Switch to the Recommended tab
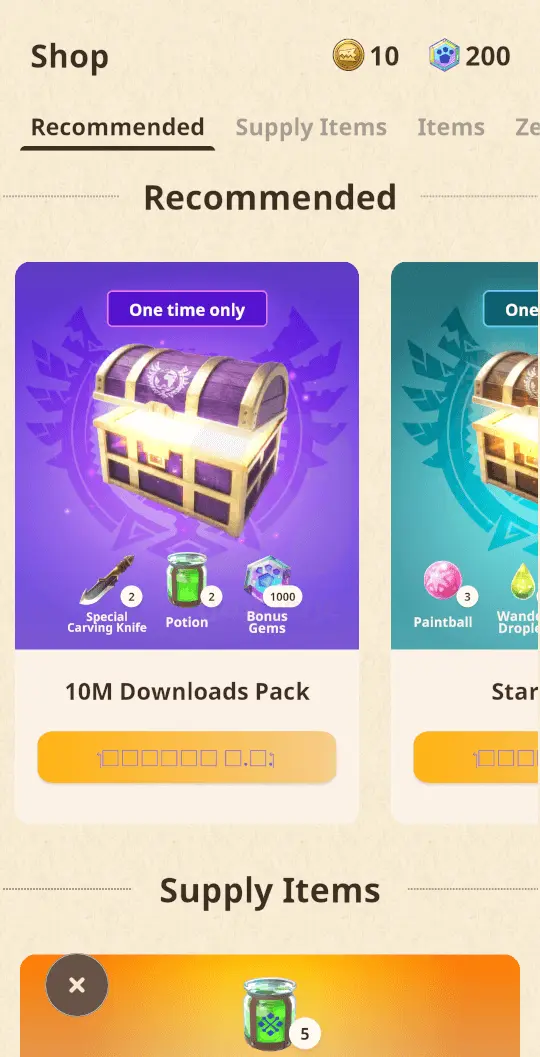The image size is (540, 1057). tap(117, 127)
